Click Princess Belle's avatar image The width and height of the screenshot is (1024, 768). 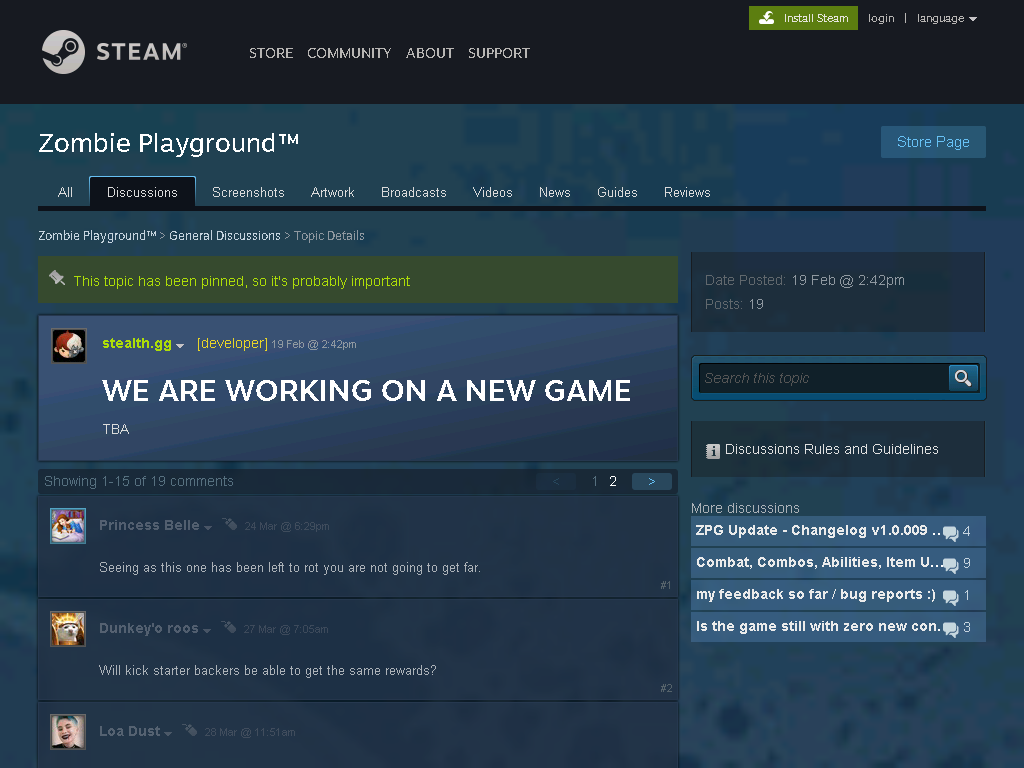tap(68, 526)
